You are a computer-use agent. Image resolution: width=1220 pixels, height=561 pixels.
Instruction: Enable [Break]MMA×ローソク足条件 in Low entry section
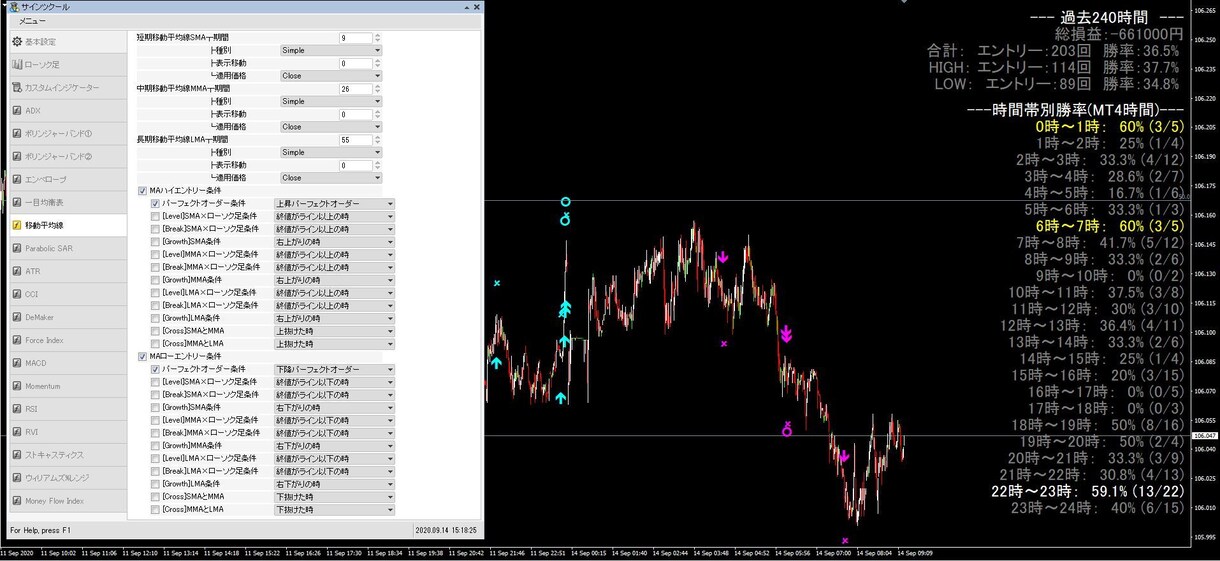[155, 433]
